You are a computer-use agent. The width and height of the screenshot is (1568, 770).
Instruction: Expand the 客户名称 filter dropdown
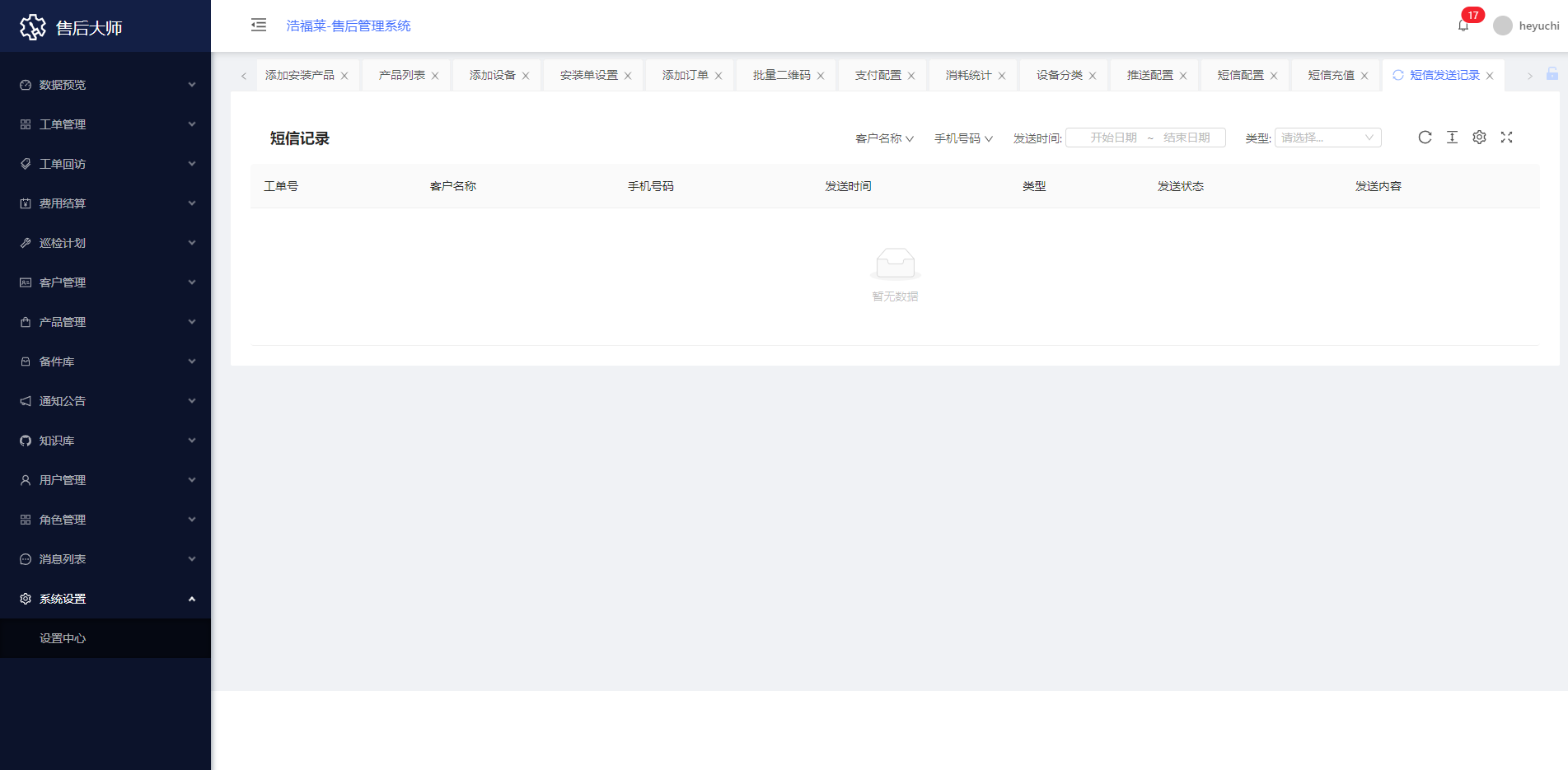click(x=884, y=138)
